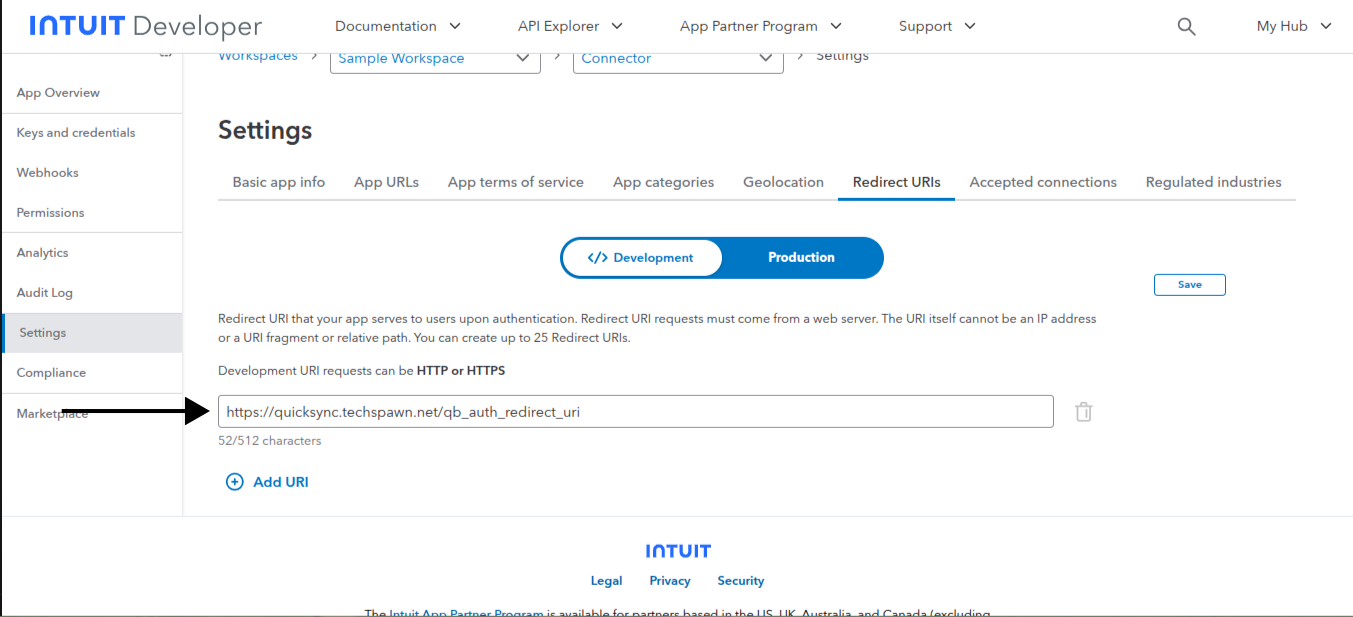Switch to Production environment toggle

pos(801,258)
